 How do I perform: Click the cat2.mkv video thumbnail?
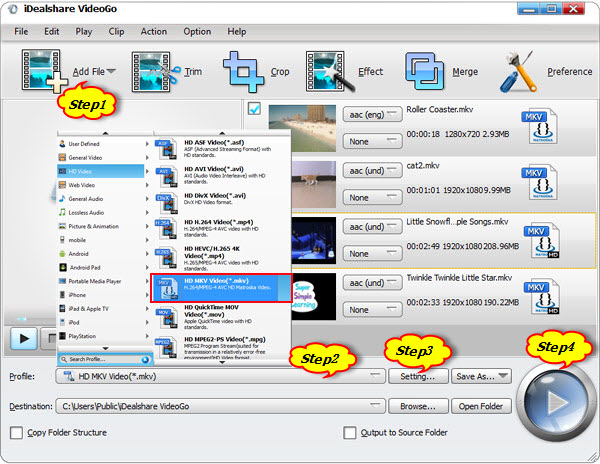coord(314,184)
